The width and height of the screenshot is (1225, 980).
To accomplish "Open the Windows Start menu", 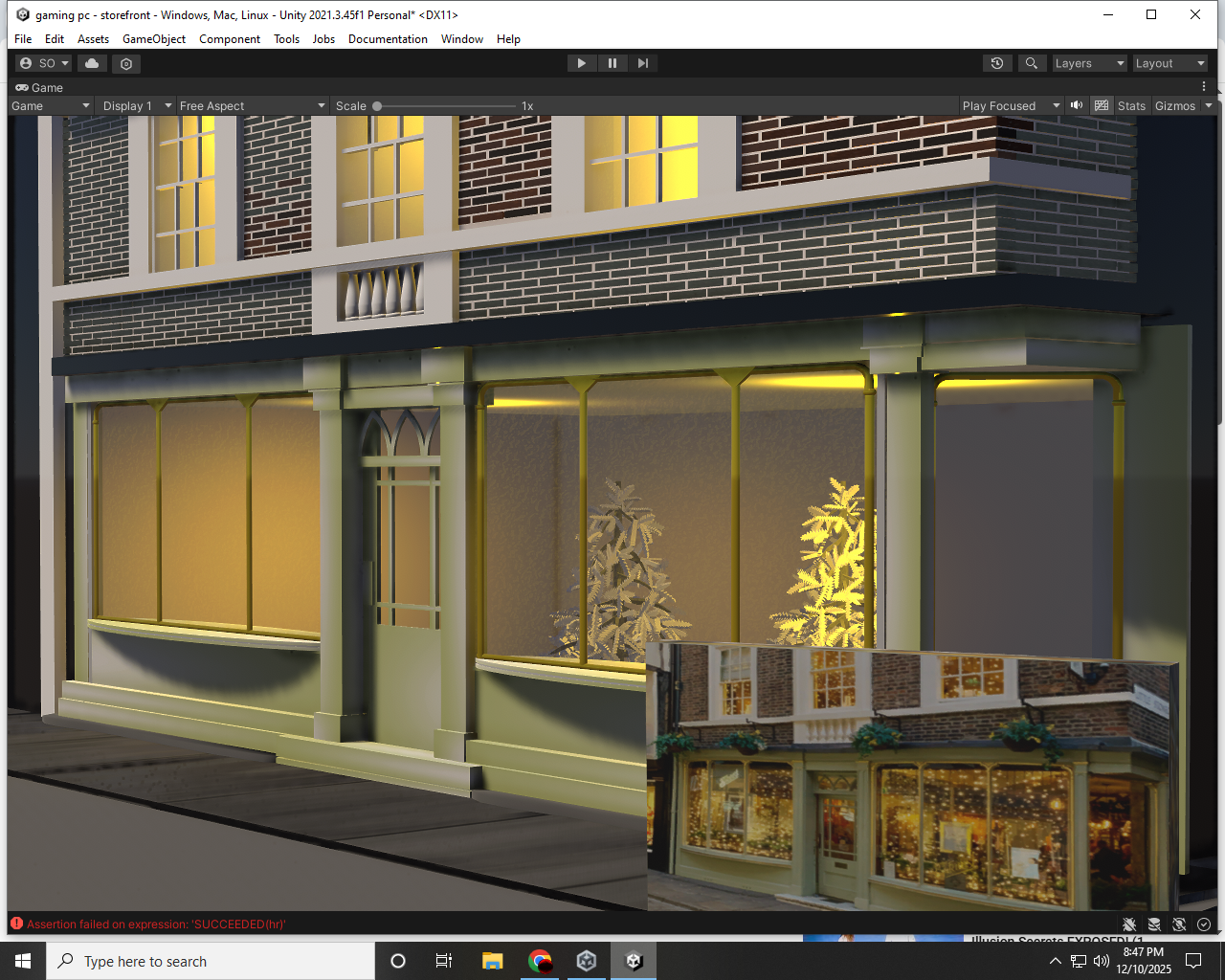I will [x=23, y=961].
